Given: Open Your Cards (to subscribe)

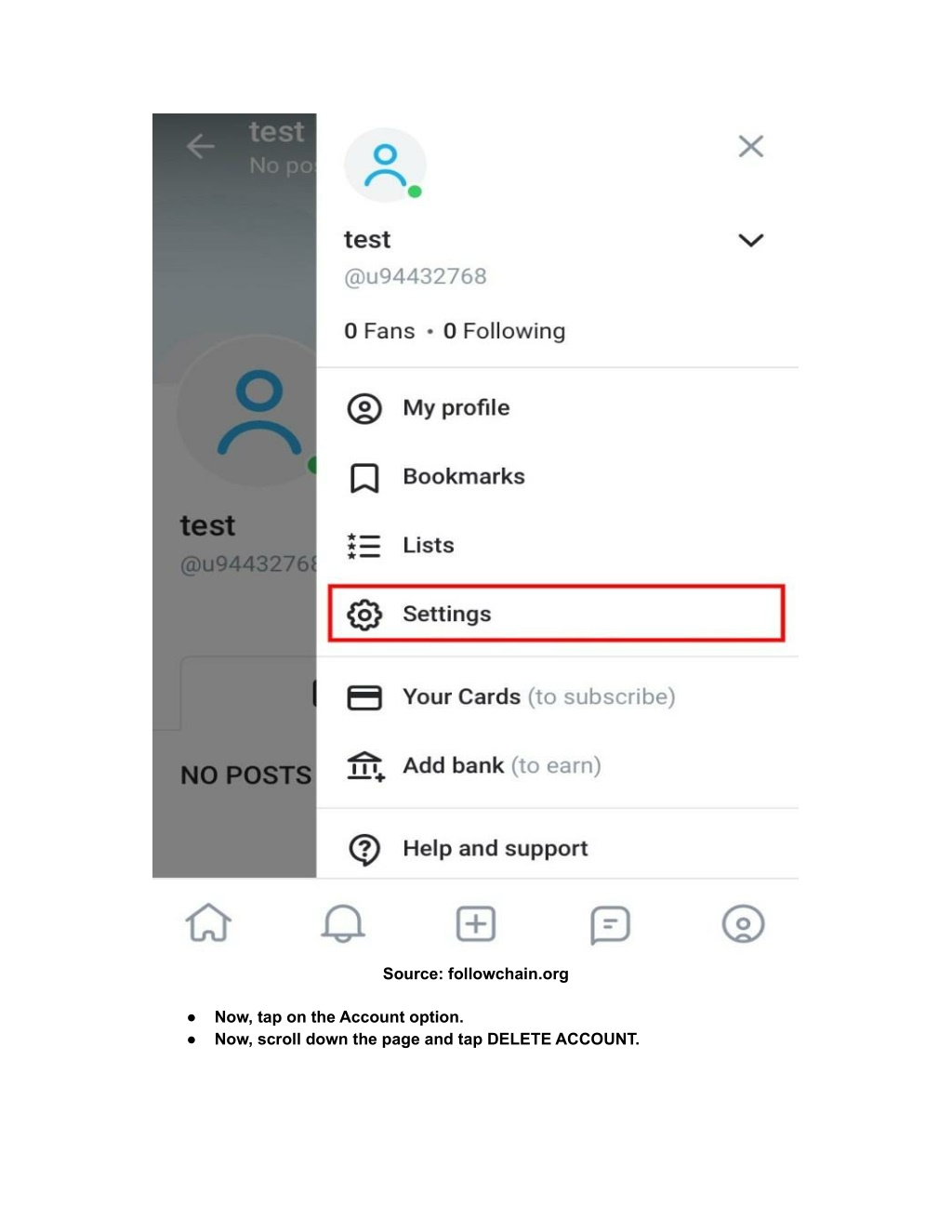Looking at the screenshot, I should point(556,697).
